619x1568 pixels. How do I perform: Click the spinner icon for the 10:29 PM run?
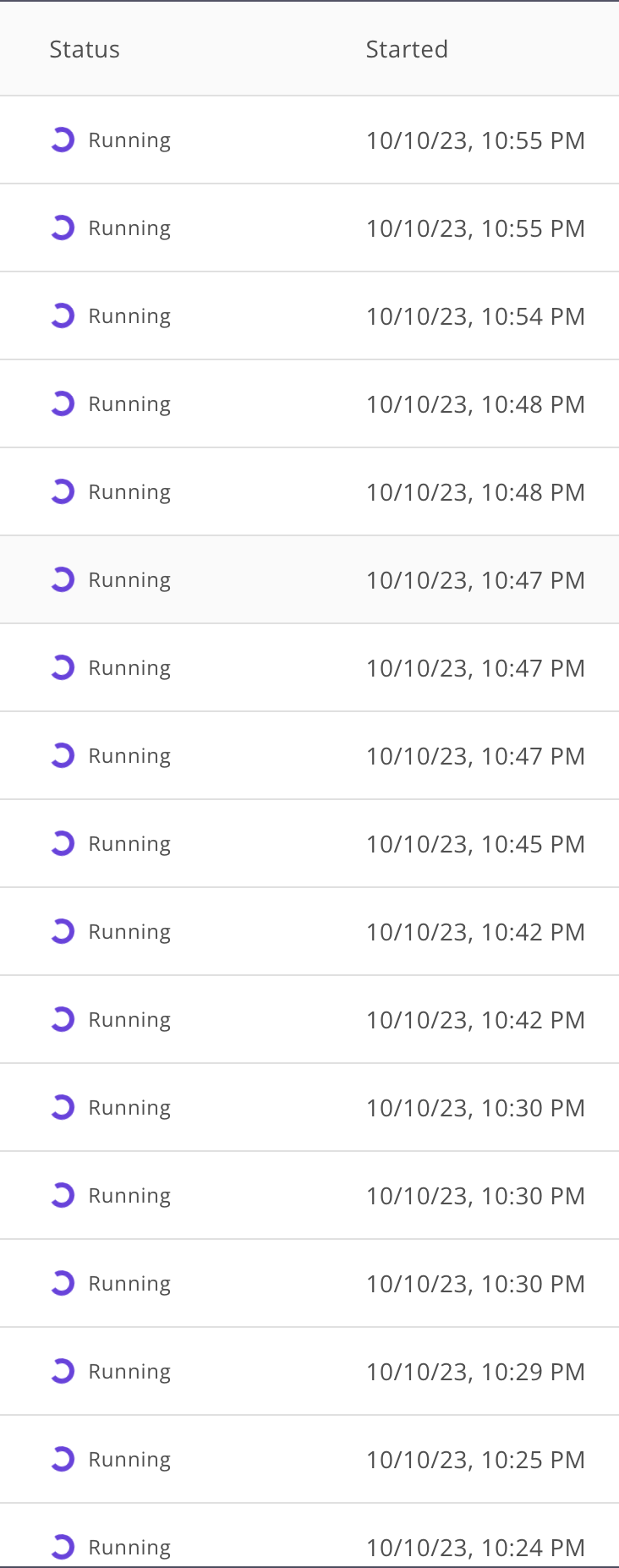(x=63, y=1371)
